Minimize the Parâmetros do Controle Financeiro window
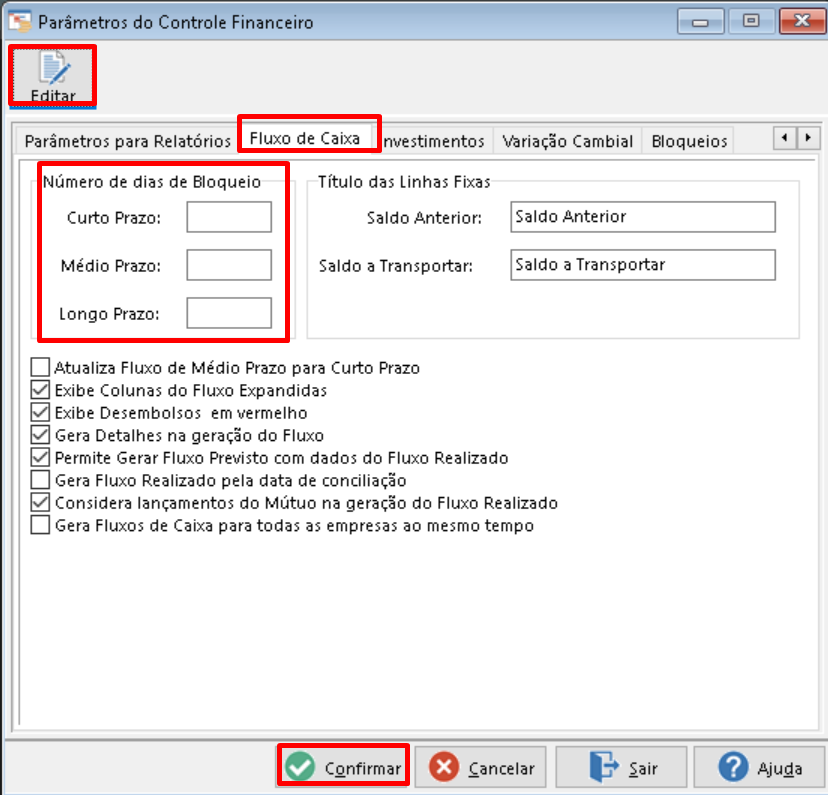The height and width of the screenshot is (795, 828). (700, 21)
